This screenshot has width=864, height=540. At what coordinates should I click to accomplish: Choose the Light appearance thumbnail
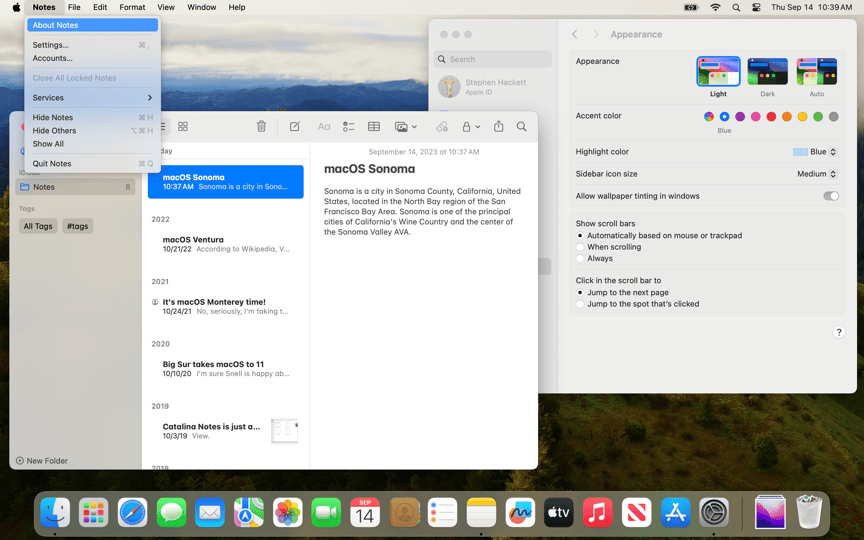(718, 72)
